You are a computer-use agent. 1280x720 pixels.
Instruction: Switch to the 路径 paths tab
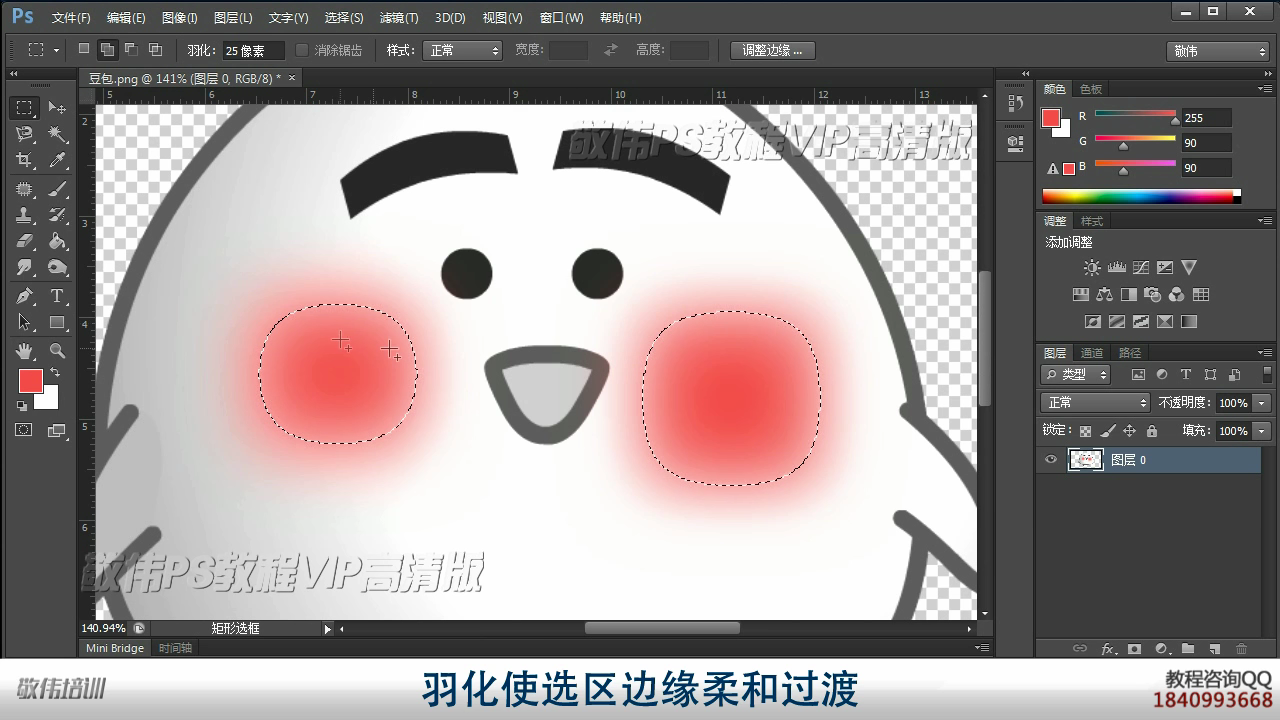tap(1130, 353)
